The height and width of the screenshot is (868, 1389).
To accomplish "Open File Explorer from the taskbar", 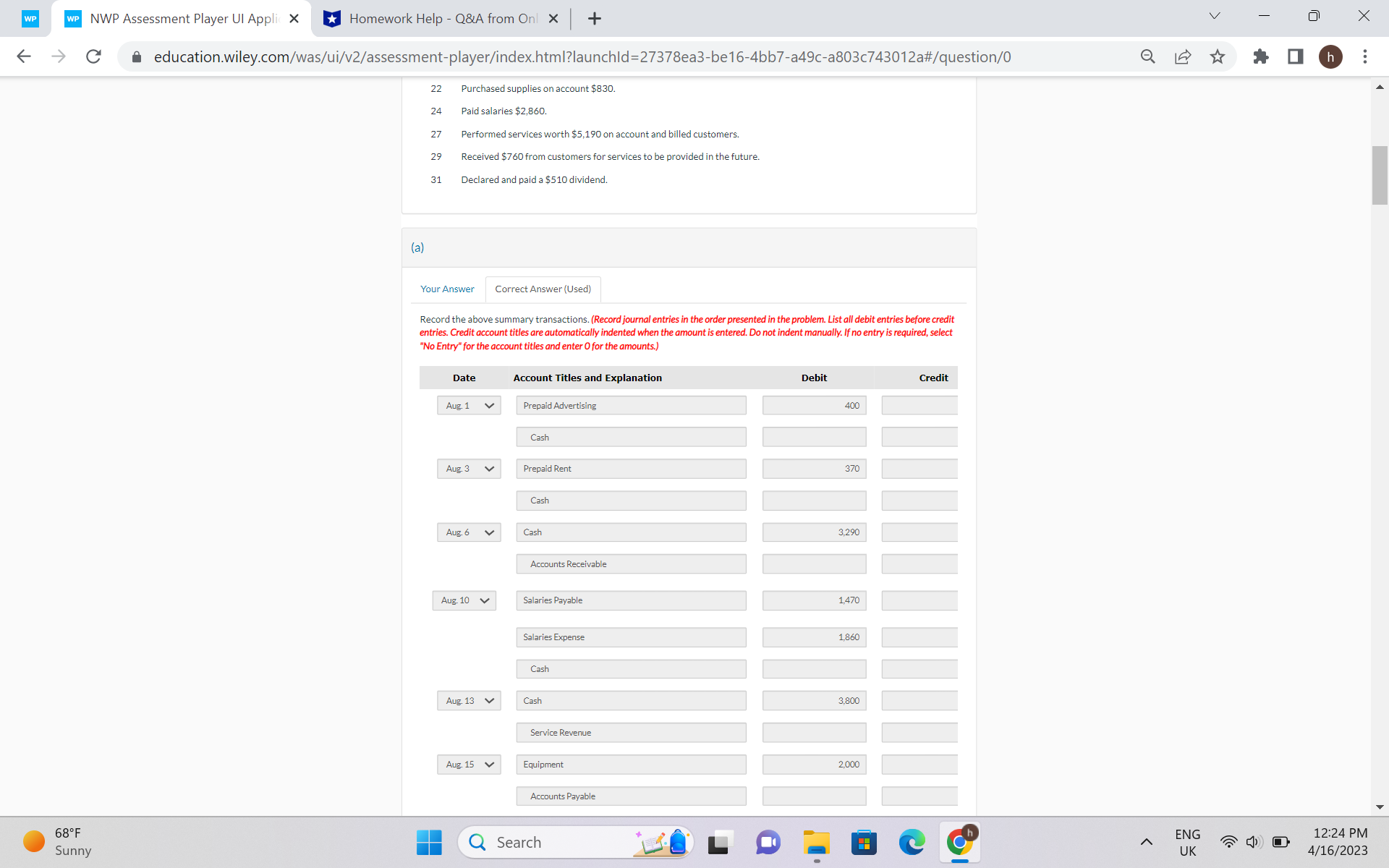I will [x=816, y=842].
